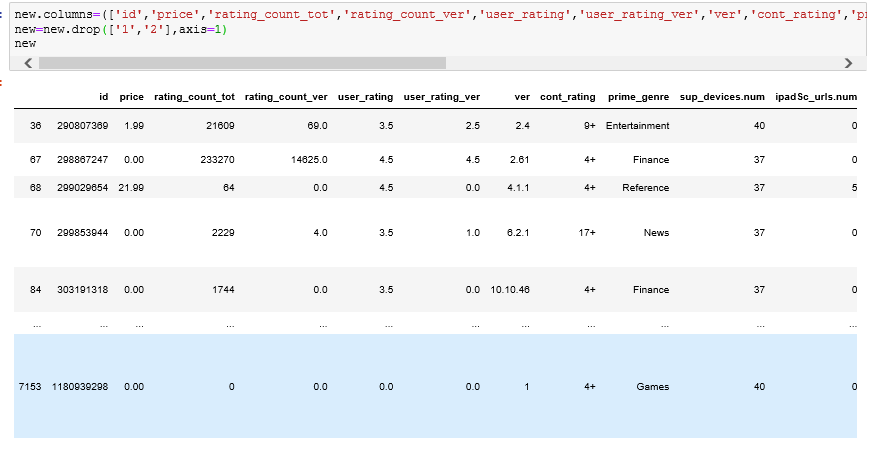Click the rating_count_tot column header
The width and height of the screenshot is (869, 456).
[x=194, y=97]
